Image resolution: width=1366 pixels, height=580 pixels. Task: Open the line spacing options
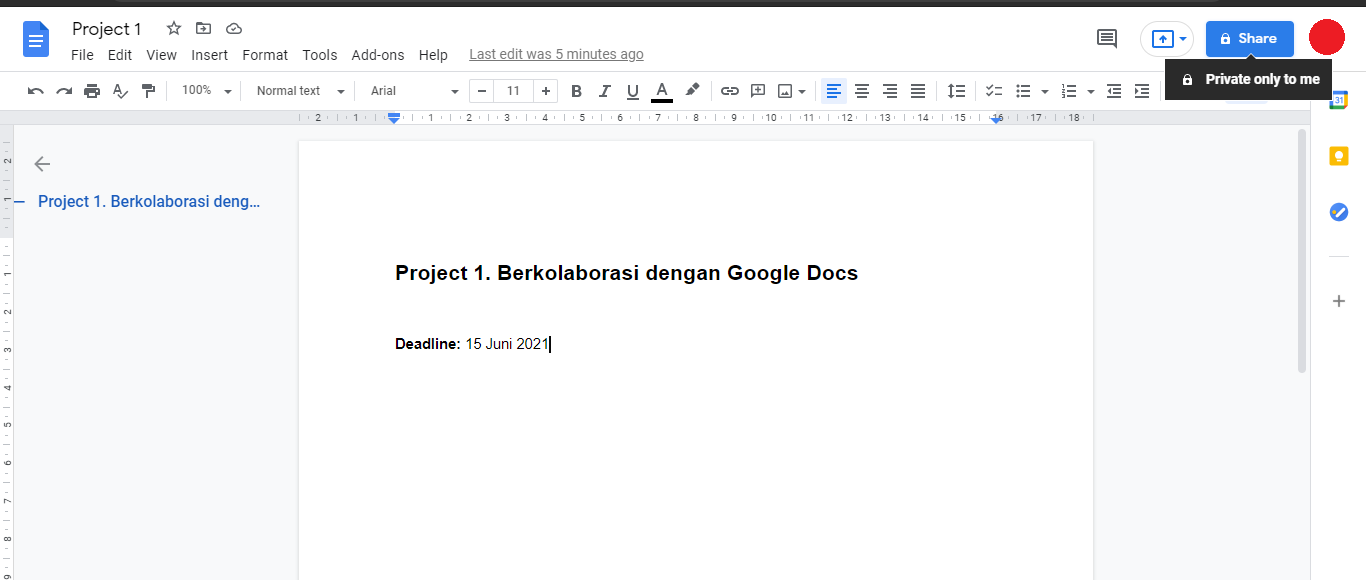pos(957,91)
